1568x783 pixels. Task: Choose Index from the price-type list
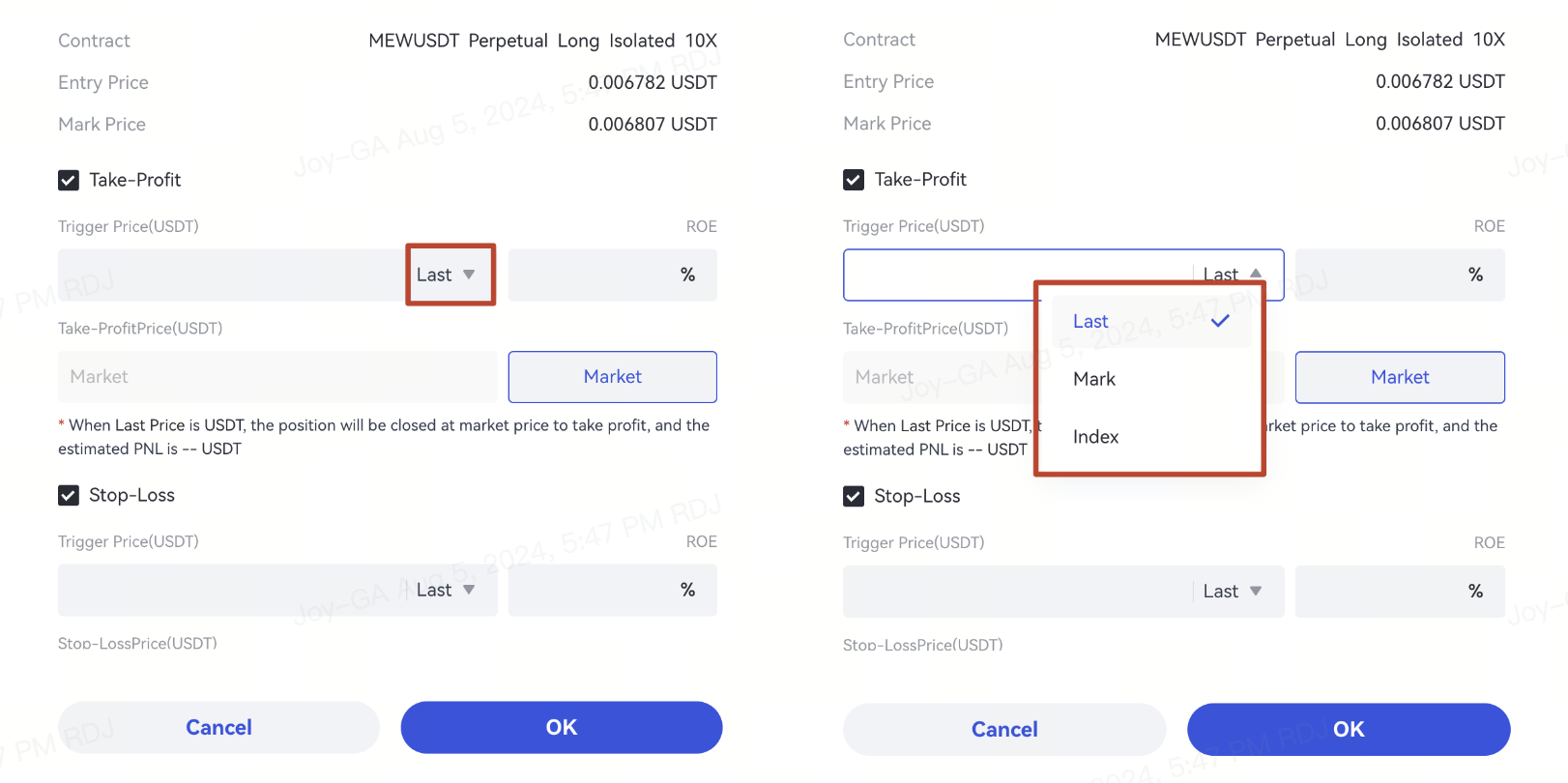click(1096, 437)
